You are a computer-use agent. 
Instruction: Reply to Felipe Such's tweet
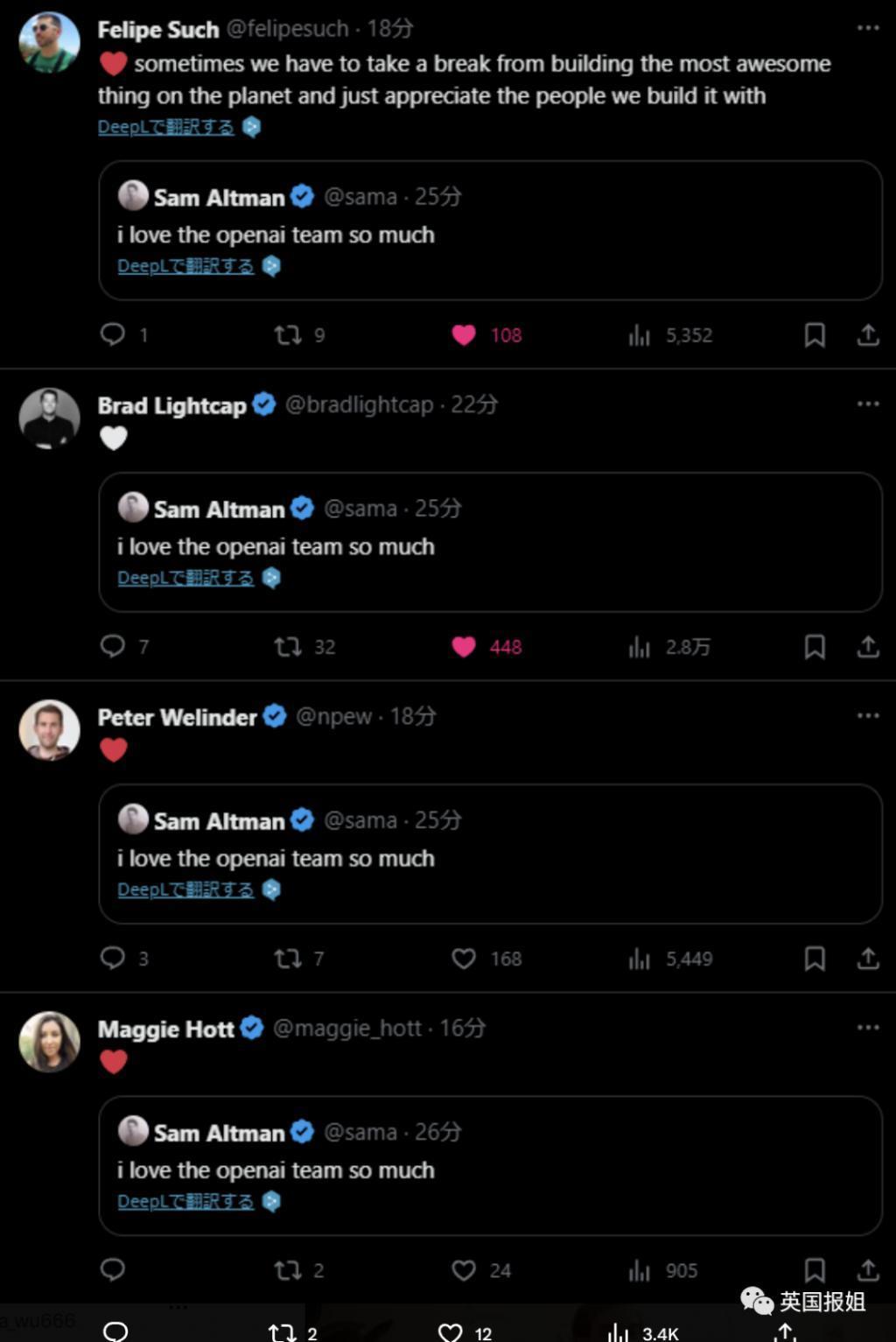tap(113, 334)
